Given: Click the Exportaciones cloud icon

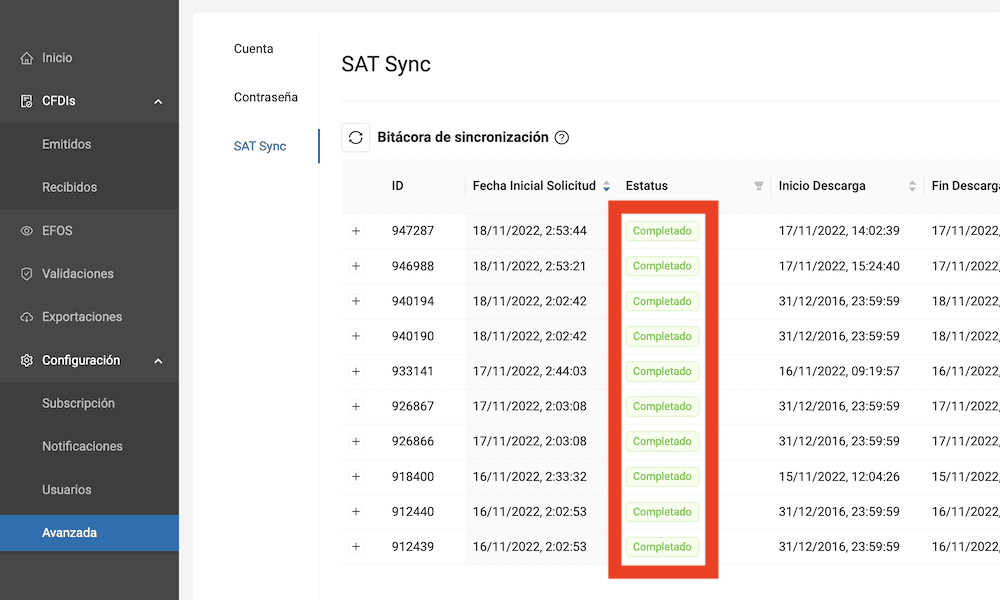Looking at the screenshot, I should [27, 317].
